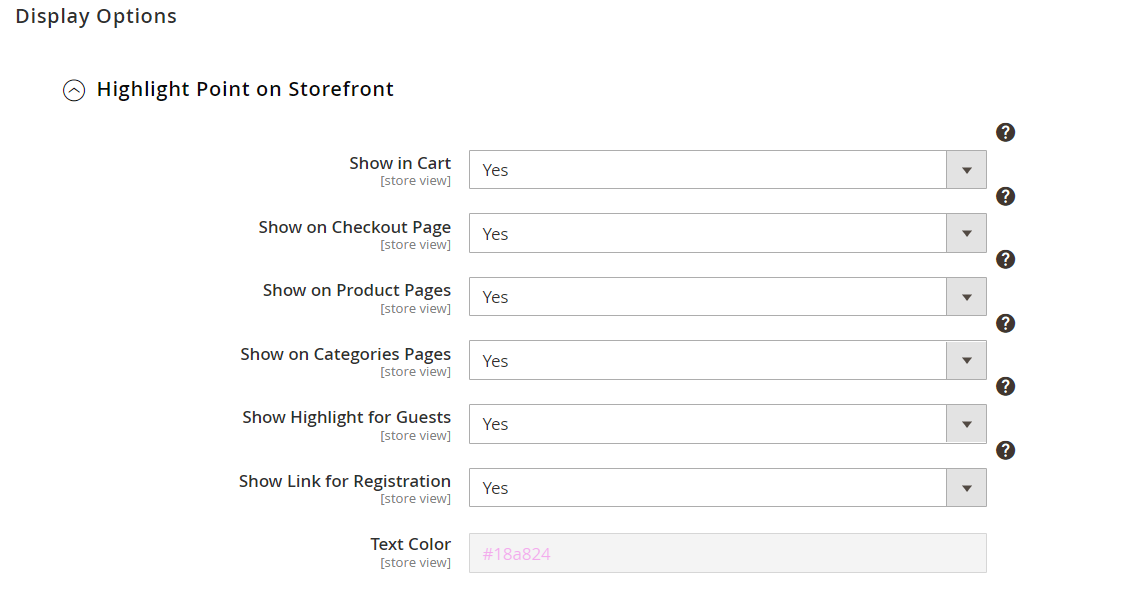Open the Show Highlight for Guests dropdown
The height and width of the screenshot is (593, 1145).
pos(727,424)
